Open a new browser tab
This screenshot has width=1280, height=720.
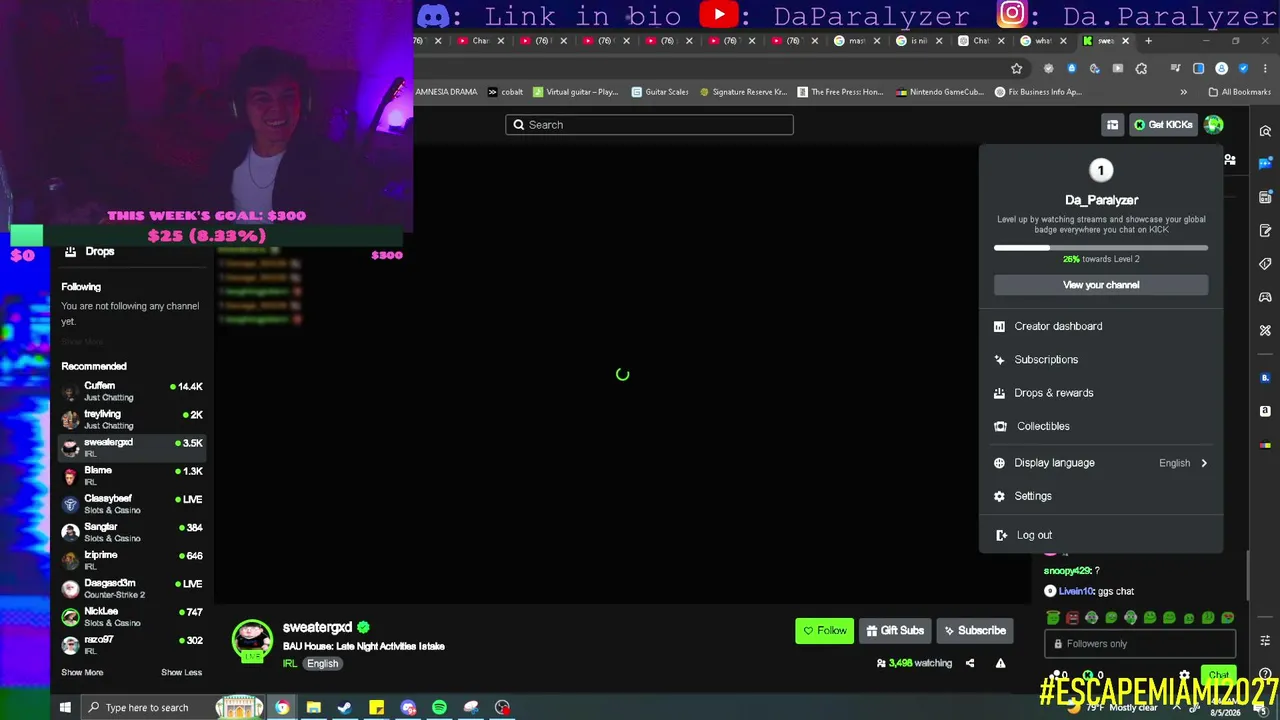(1148, 41)
